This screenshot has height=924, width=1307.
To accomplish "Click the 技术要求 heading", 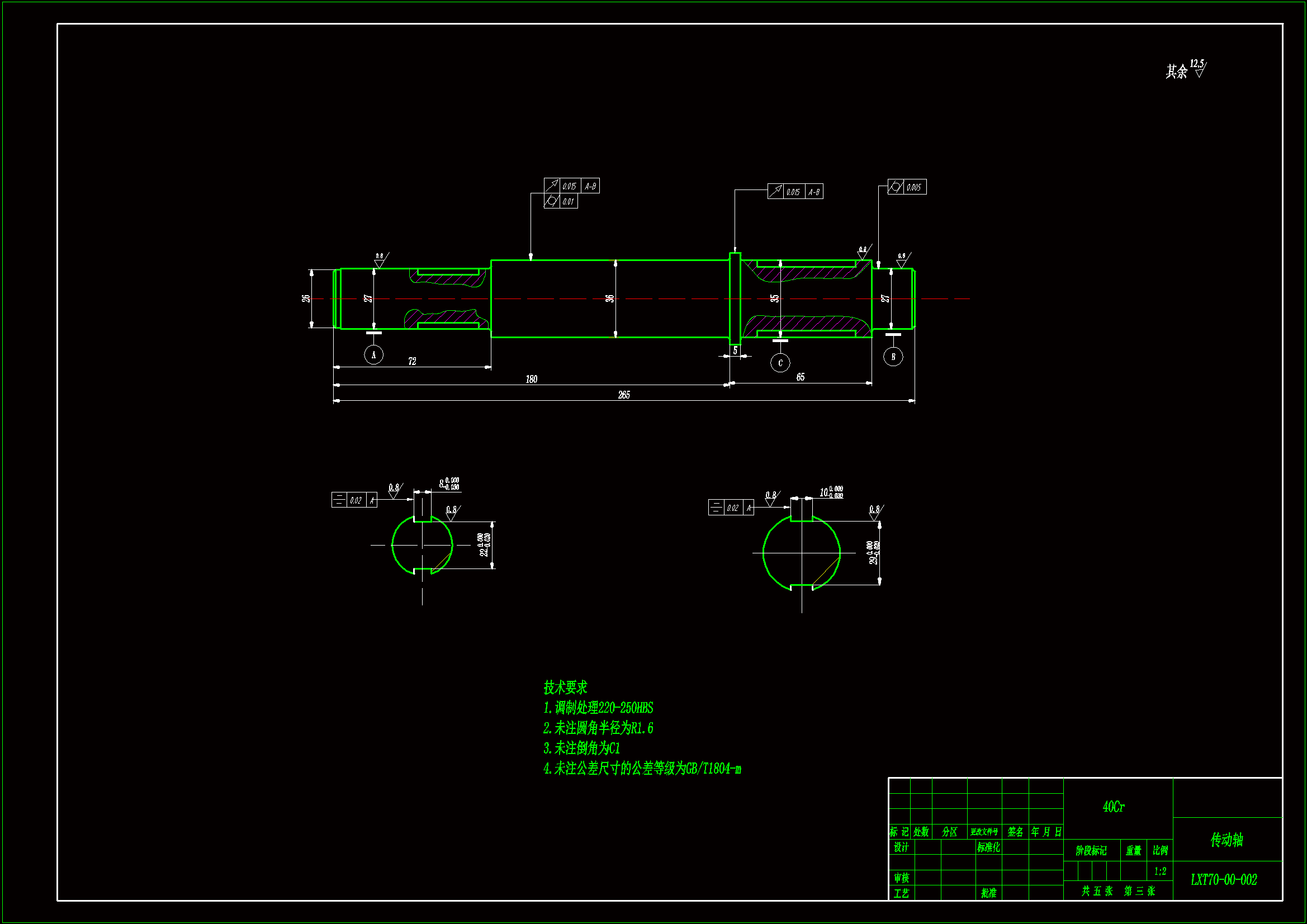I will [x=565, y=688].
